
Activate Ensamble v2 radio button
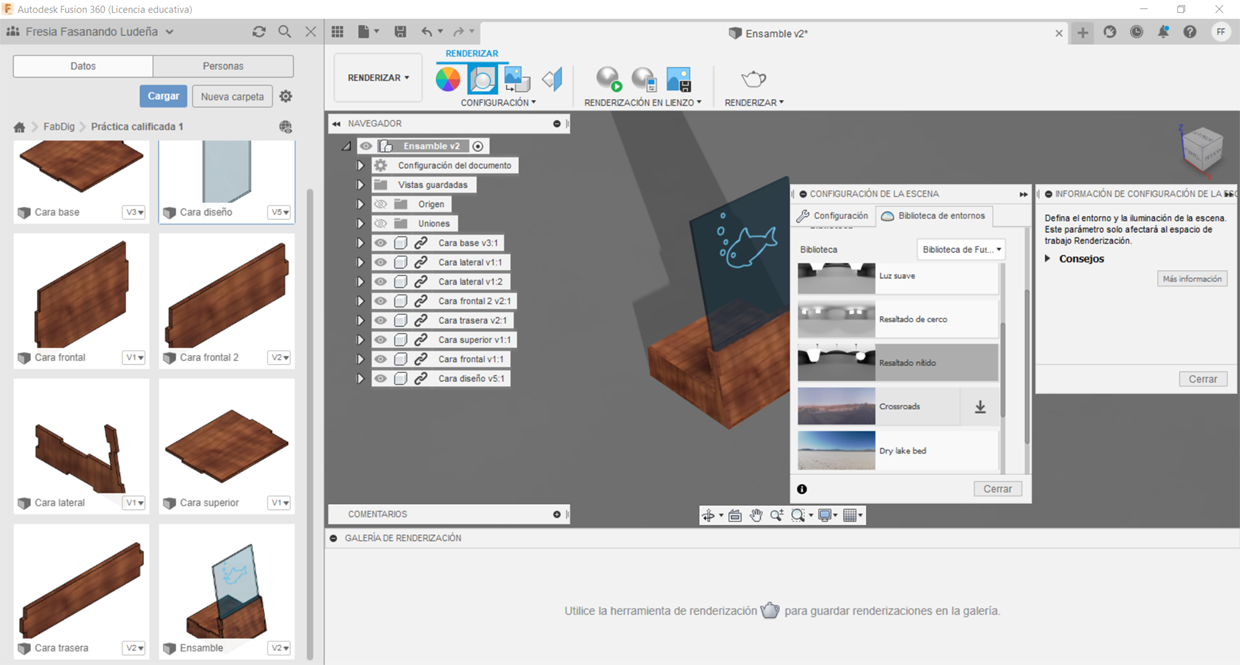pos(478,146)
